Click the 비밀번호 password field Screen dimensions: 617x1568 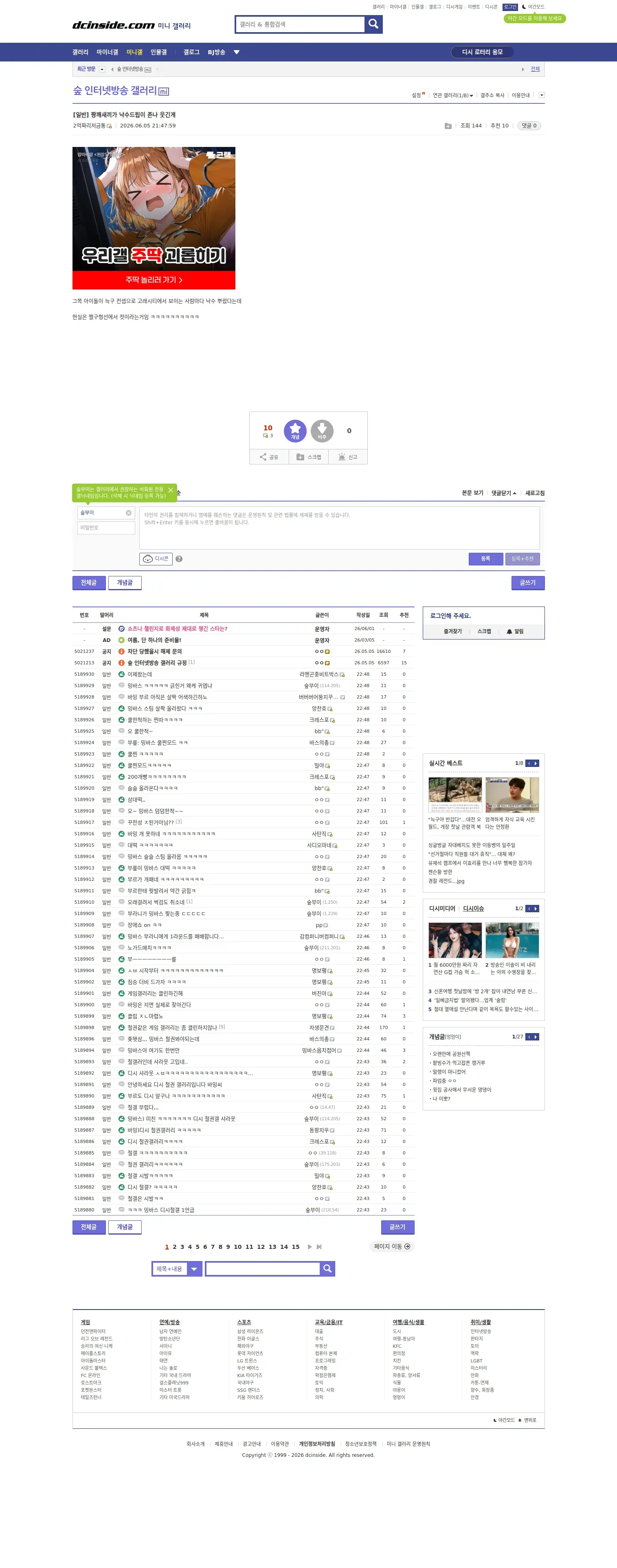(106, 528)
